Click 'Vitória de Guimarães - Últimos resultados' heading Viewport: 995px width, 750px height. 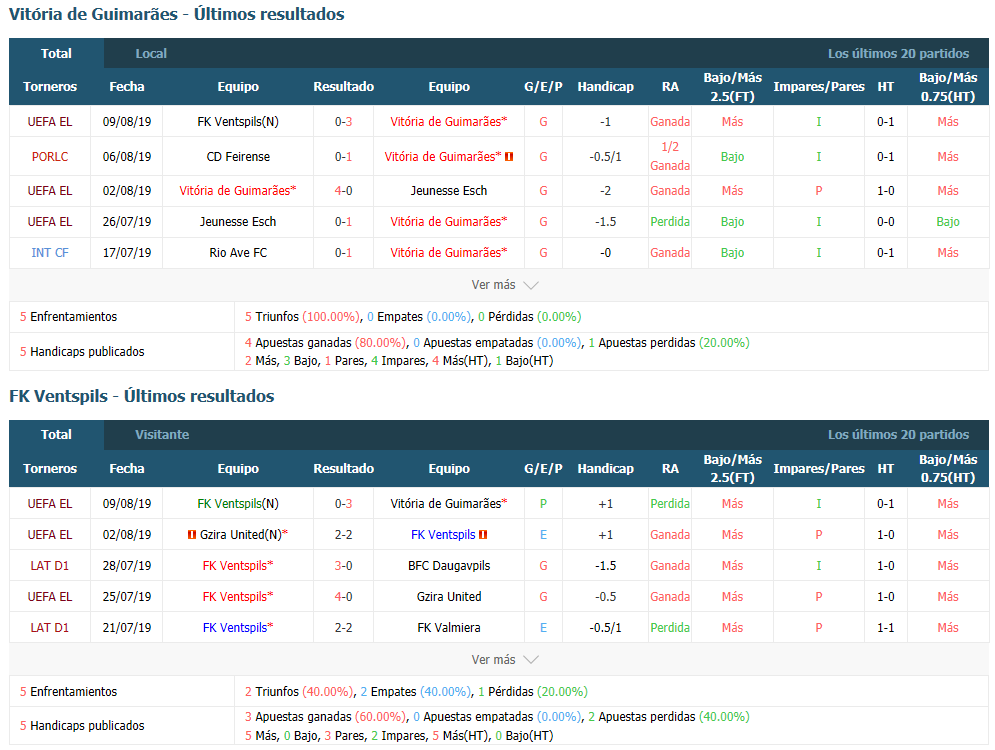coord(176,14)
